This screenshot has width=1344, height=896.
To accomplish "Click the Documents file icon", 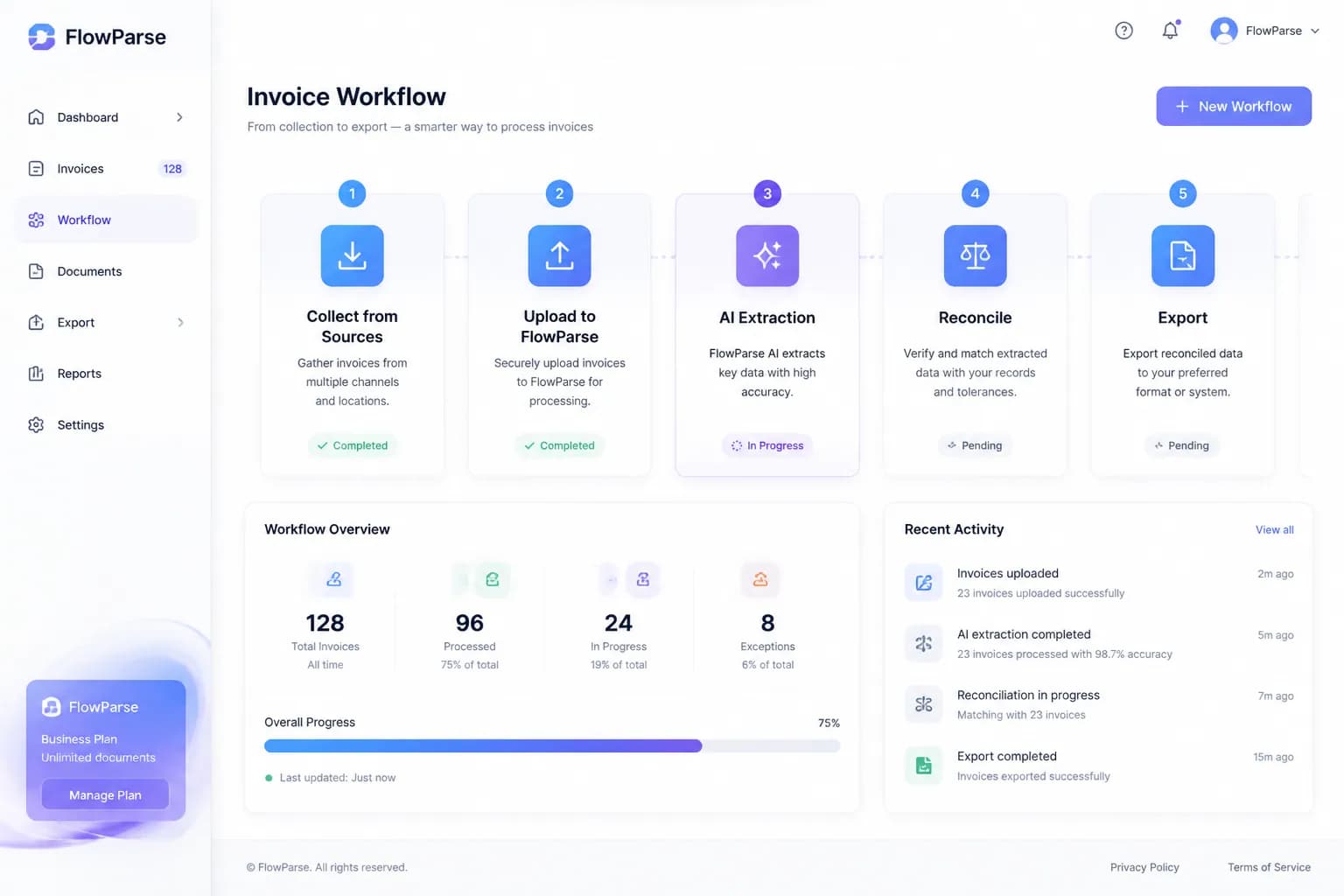I will tap(36, 271).
